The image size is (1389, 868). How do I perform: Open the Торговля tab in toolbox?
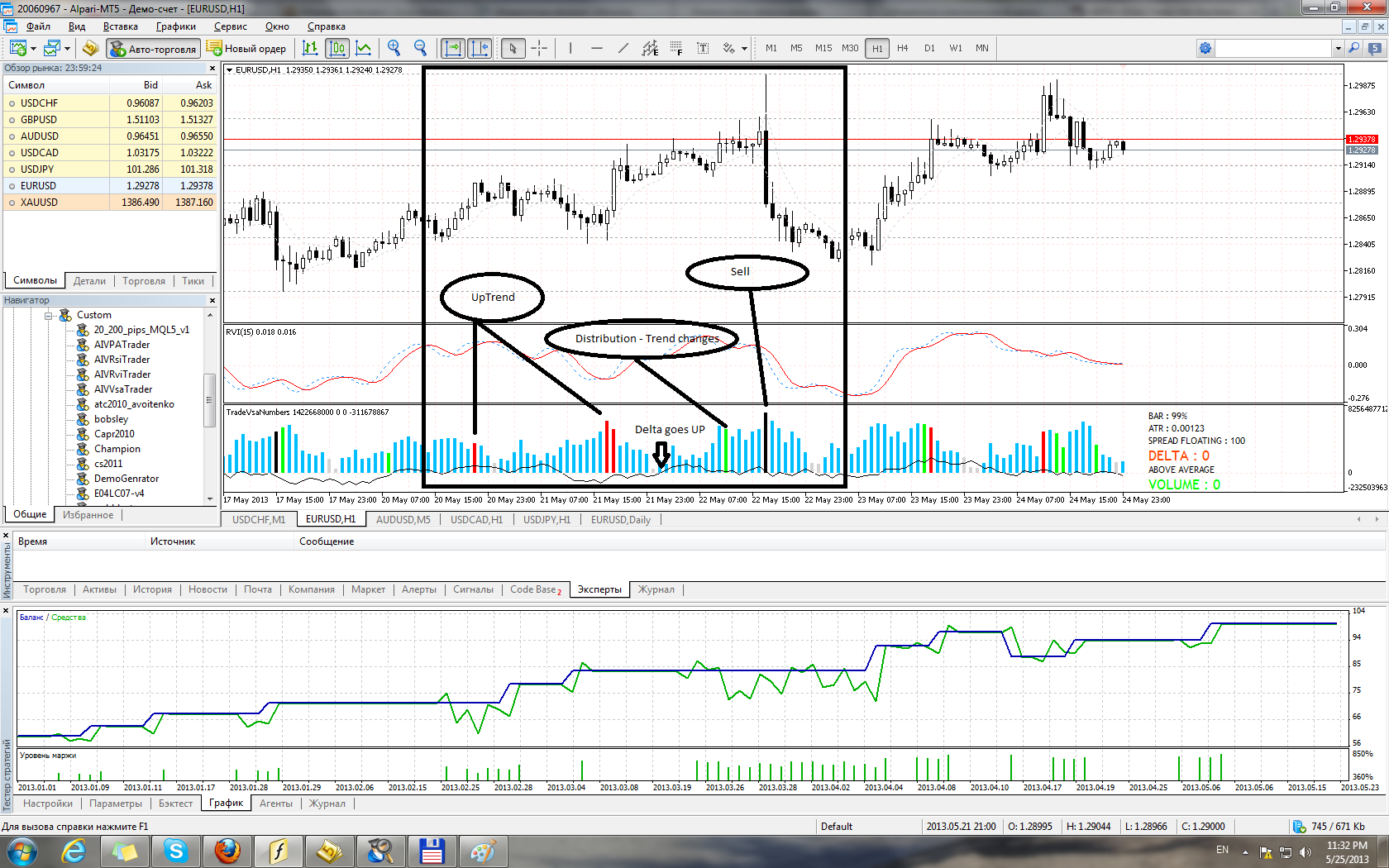click(x=45, y=589)
